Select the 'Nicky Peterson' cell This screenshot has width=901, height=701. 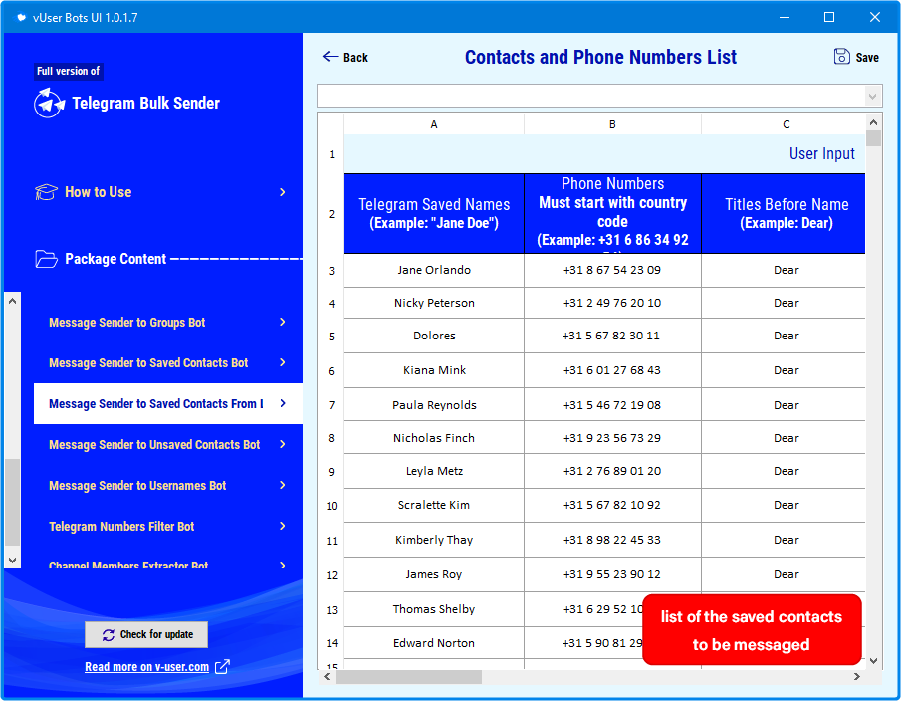(x=434, y=303)
